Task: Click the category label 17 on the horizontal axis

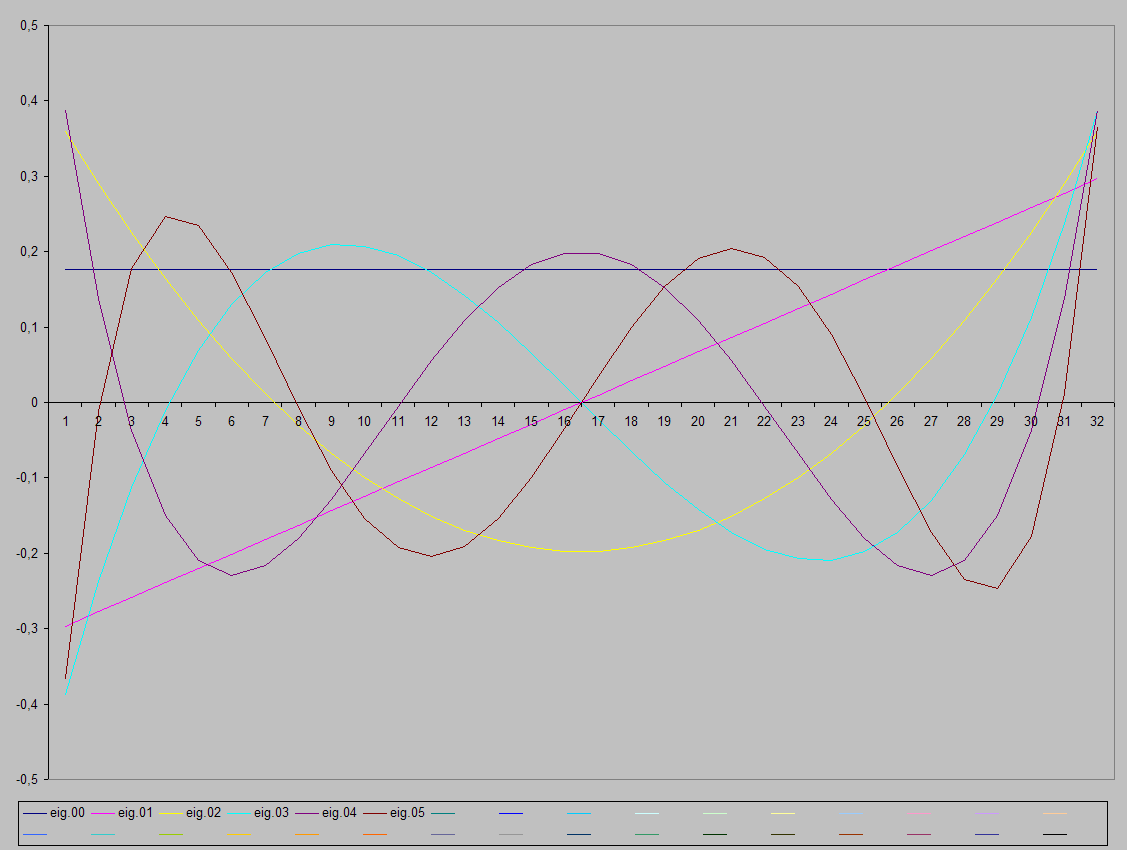Action: point(598,422)
